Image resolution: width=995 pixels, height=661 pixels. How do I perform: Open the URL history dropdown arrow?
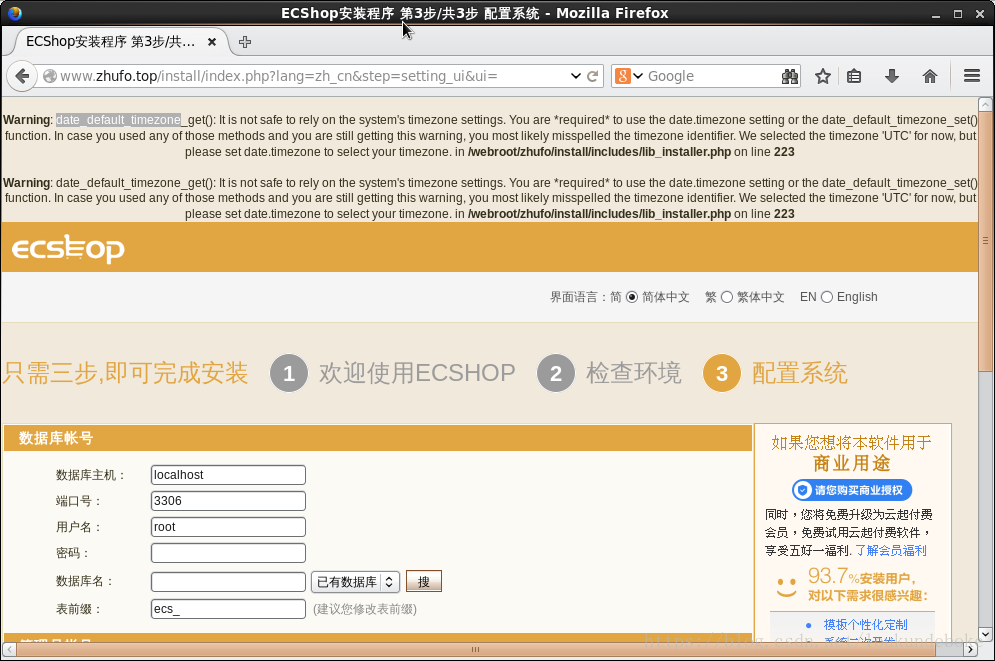576,76
